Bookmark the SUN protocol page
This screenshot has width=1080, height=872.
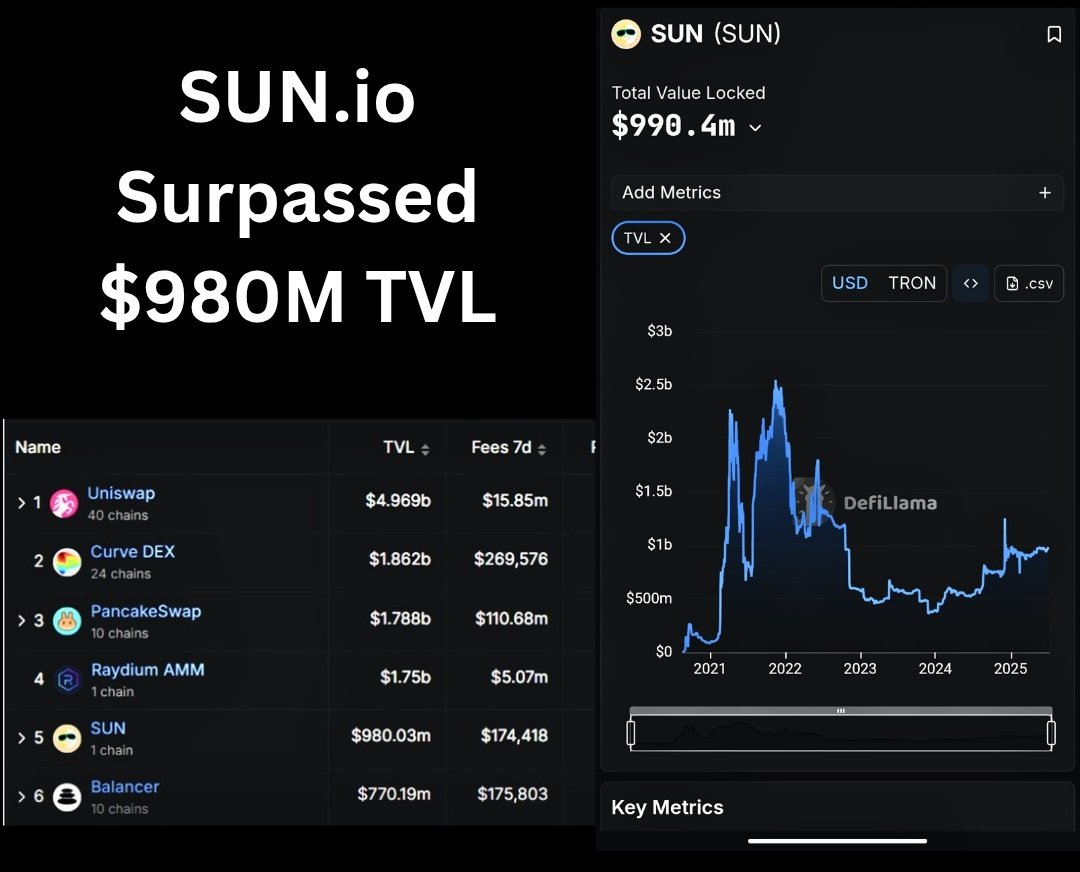1053,34
